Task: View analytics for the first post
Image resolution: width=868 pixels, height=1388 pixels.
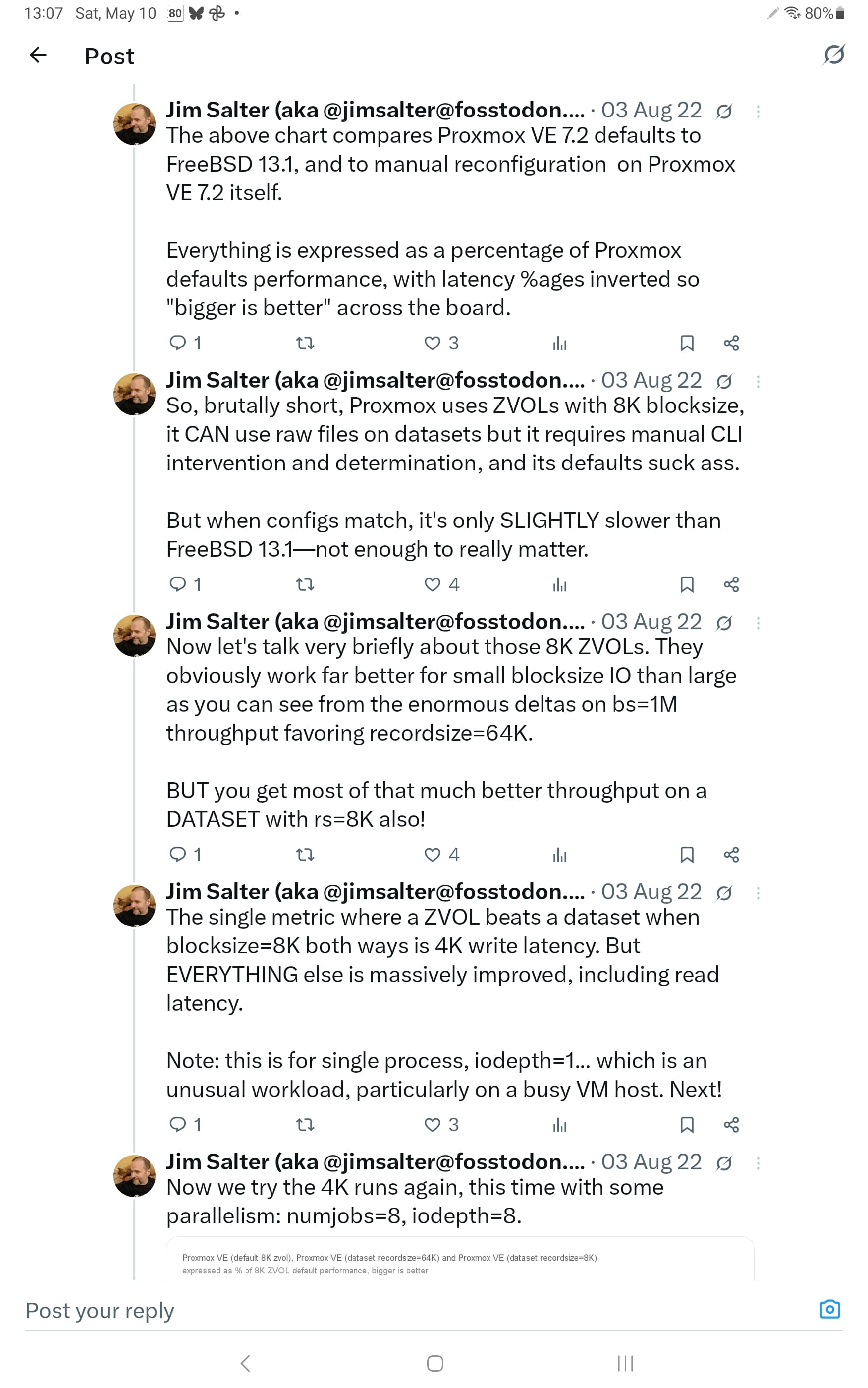Action: tap(559, 344)
